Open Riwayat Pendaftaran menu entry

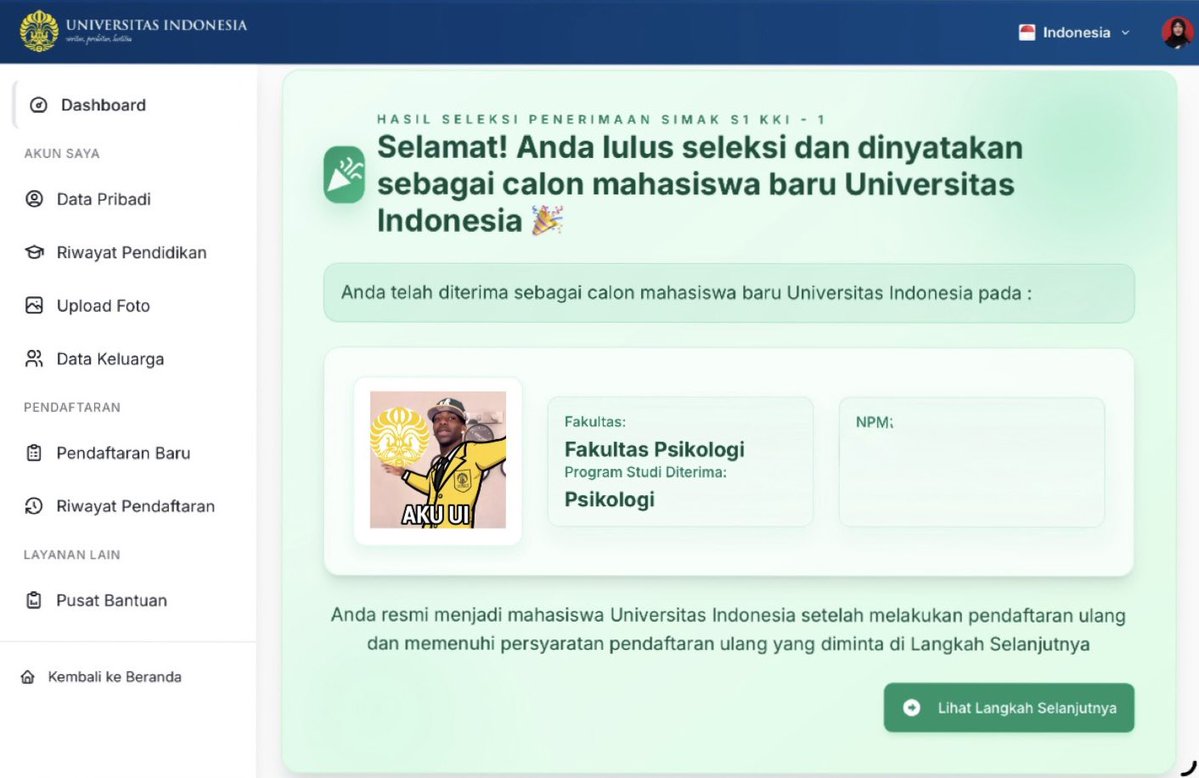133,506
